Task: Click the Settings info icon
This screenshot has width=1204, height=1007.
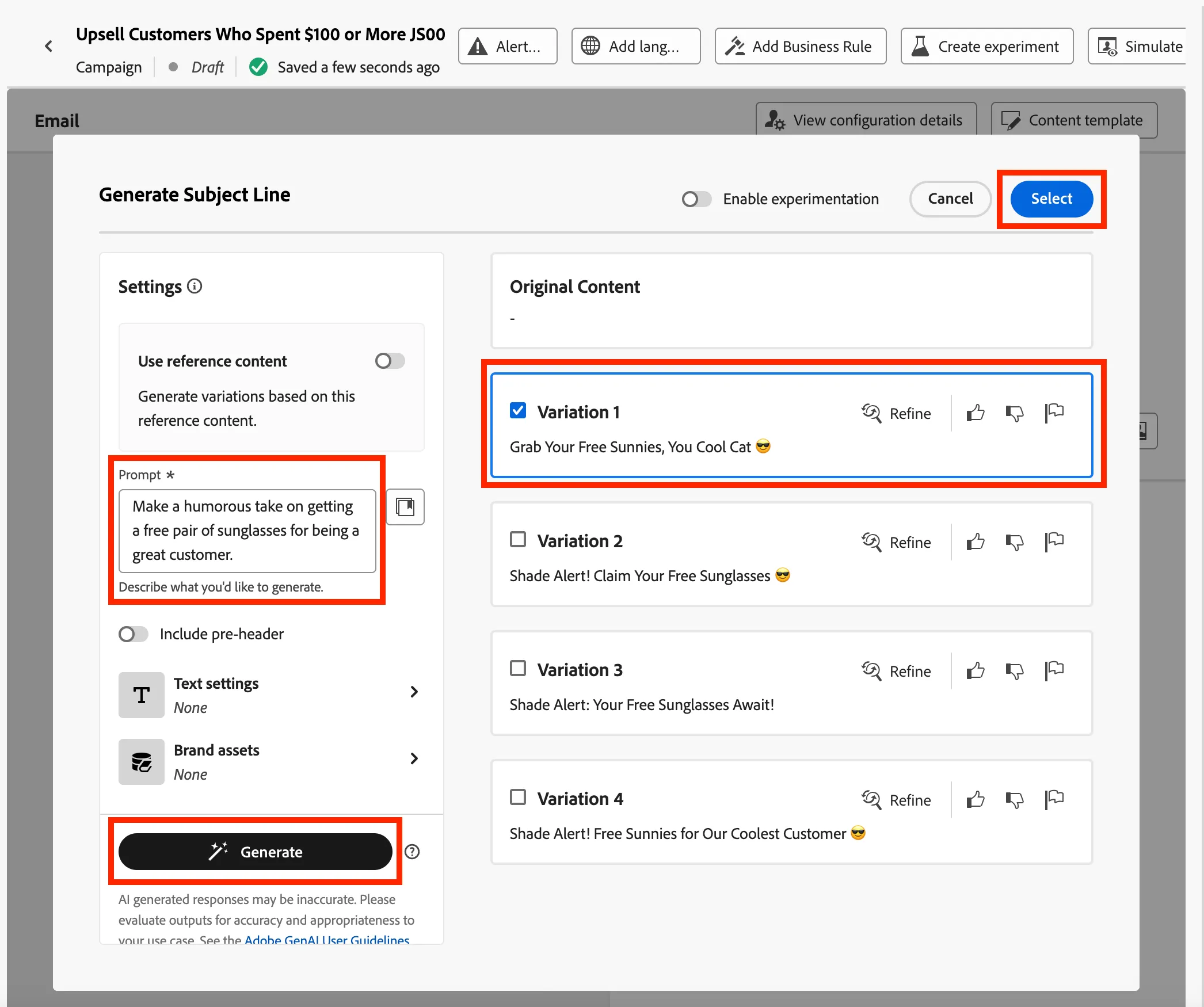Action: [195, 286]
